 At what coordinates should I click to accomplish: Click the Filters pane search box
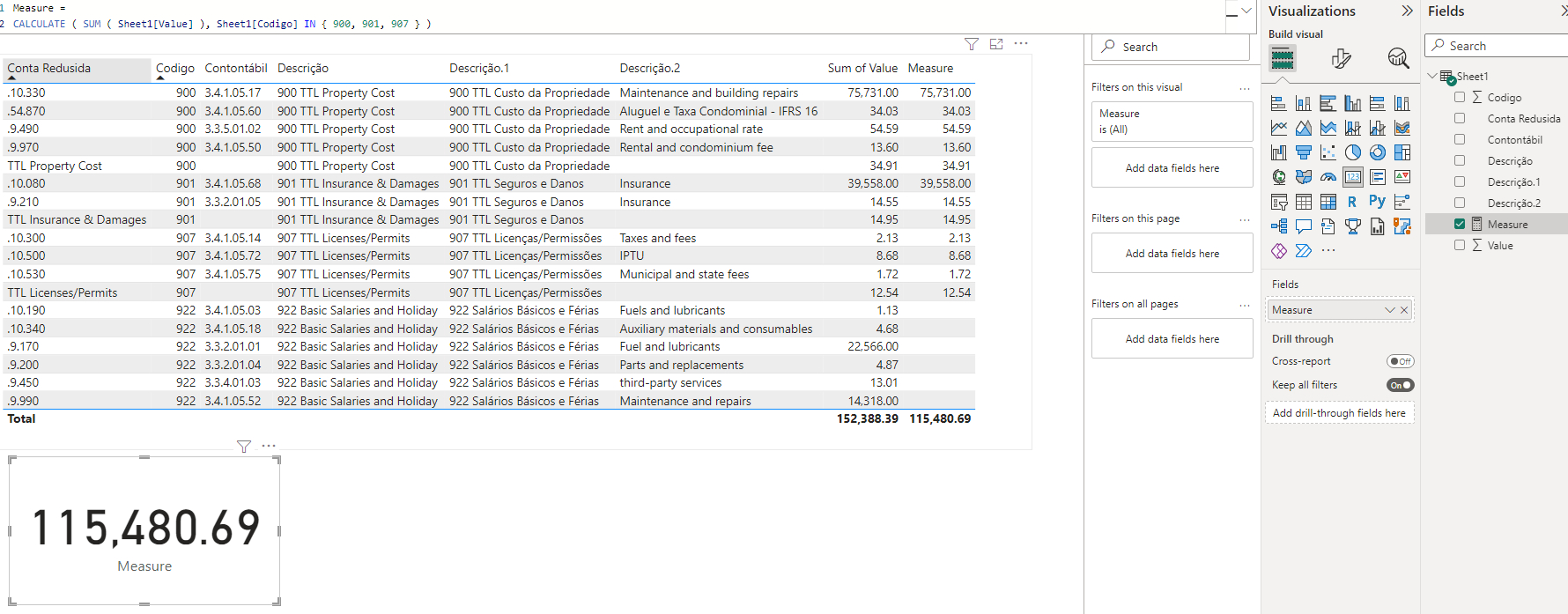point(1172,48)
